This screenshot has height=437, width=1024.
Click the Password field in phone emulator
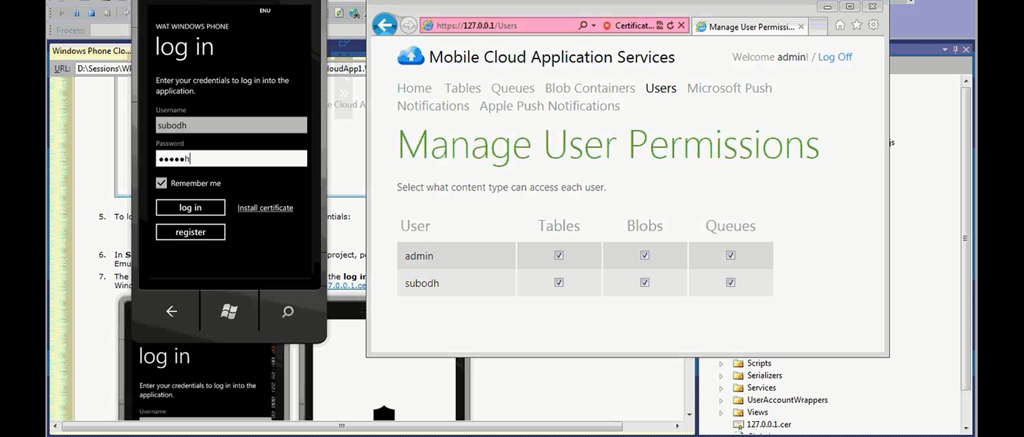click(231, 158)
